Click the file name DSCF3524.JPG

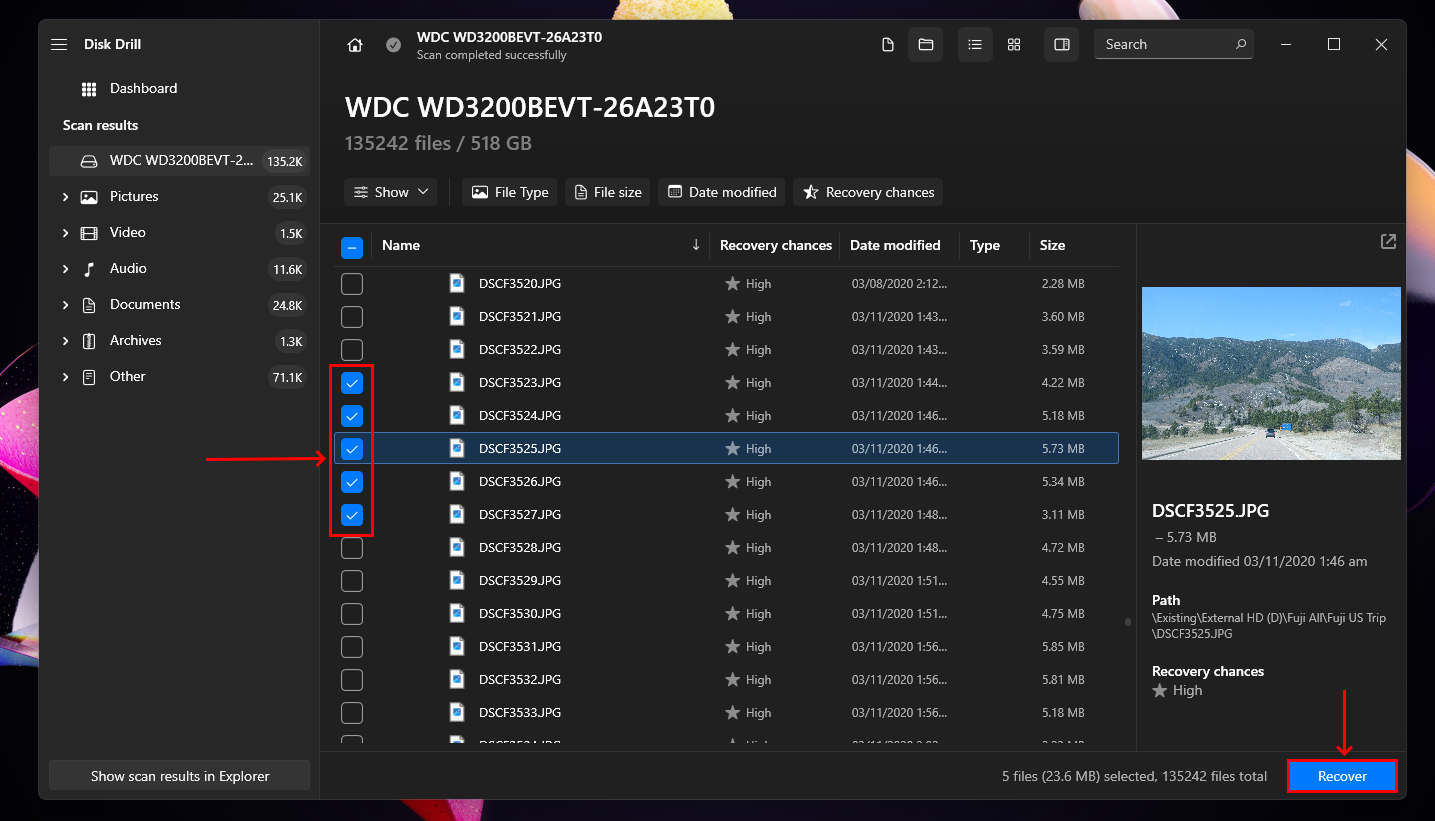[520, 416]
